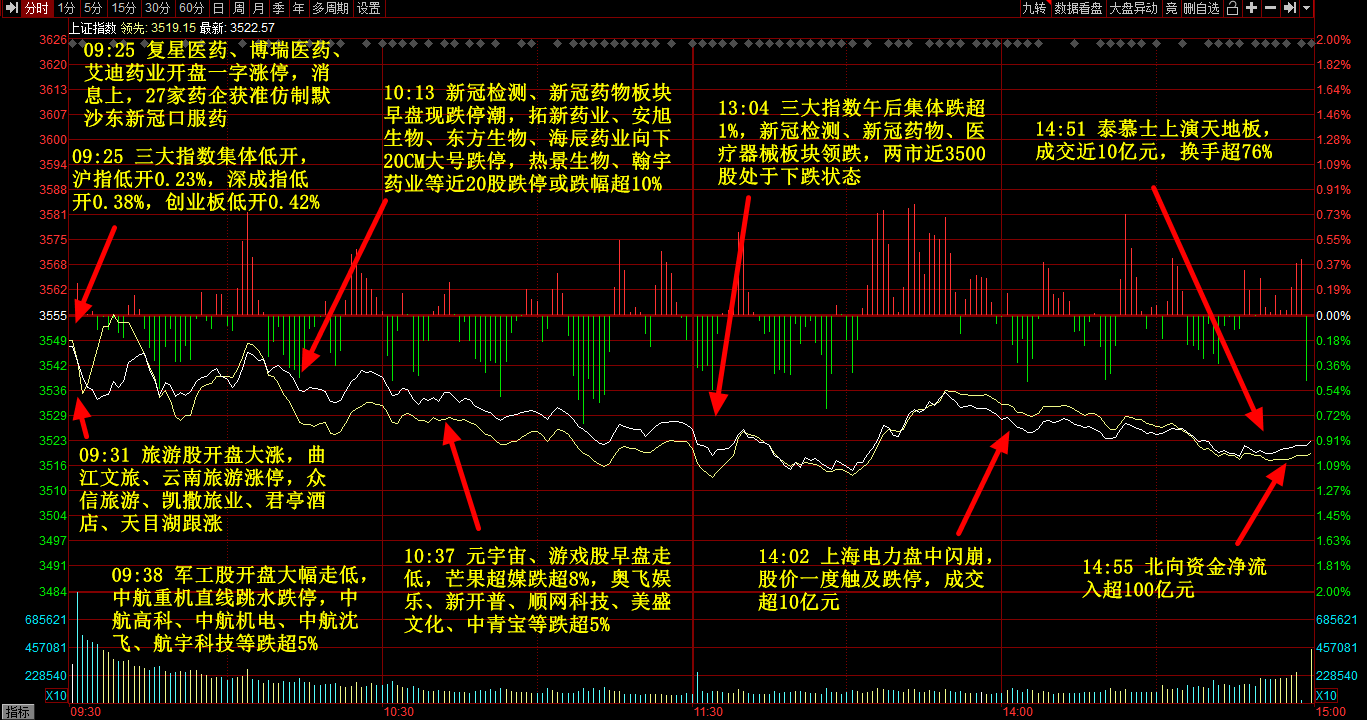Toggle the 竞 call auction display

click(x=1170, y=8)
